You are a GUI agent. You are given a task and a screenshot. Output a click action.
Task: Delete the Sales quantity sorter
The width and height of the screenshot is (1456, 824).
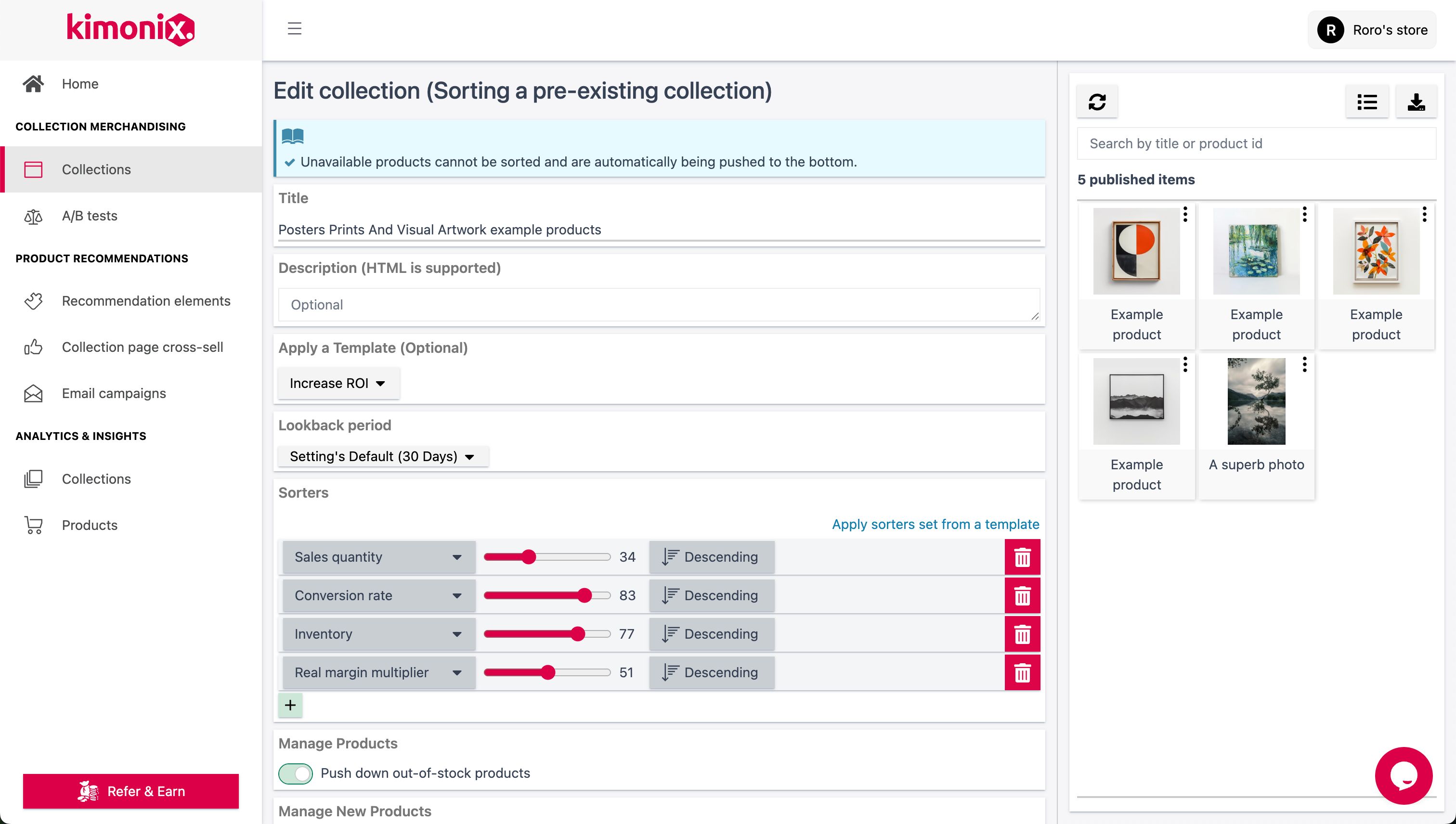pos(1022,557)
